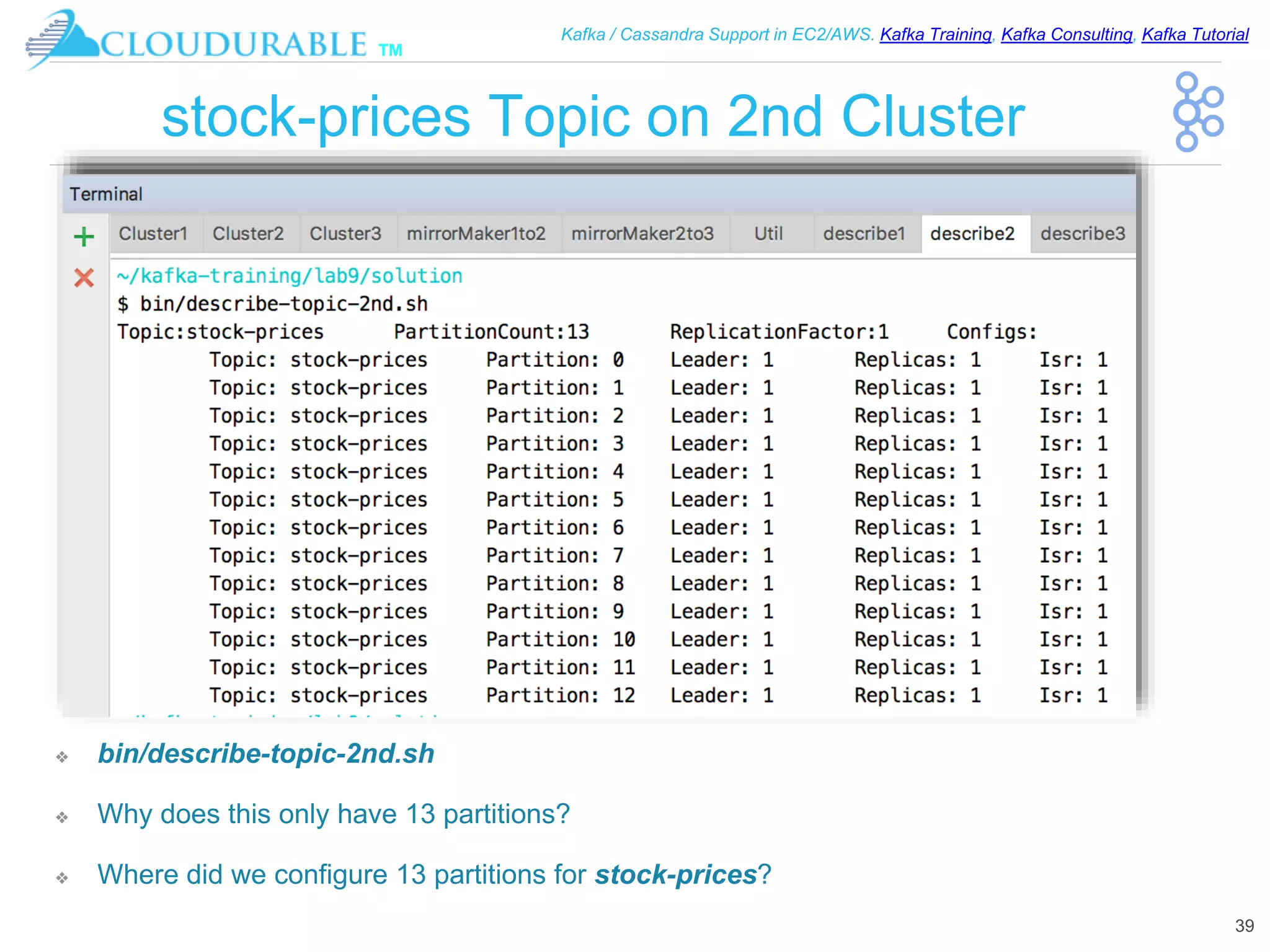Click the Configs: text
This screenshot has height=952, width=1270.
tap(992, 332)
